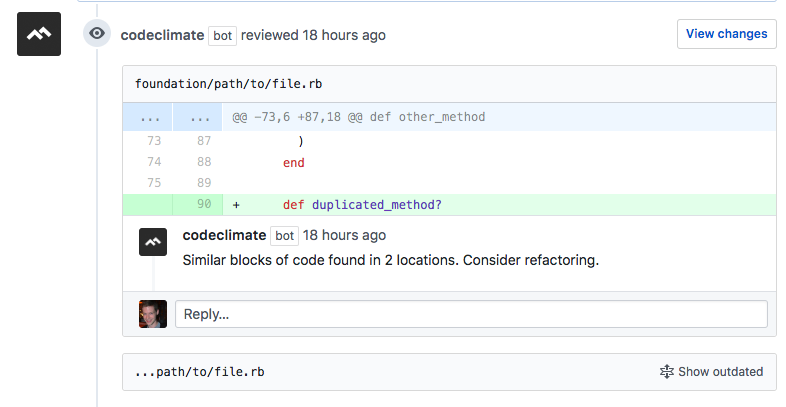Screen dimensions: 786x407
Task: Click the bot badge in review header
Action: click(x=222, y=35)
